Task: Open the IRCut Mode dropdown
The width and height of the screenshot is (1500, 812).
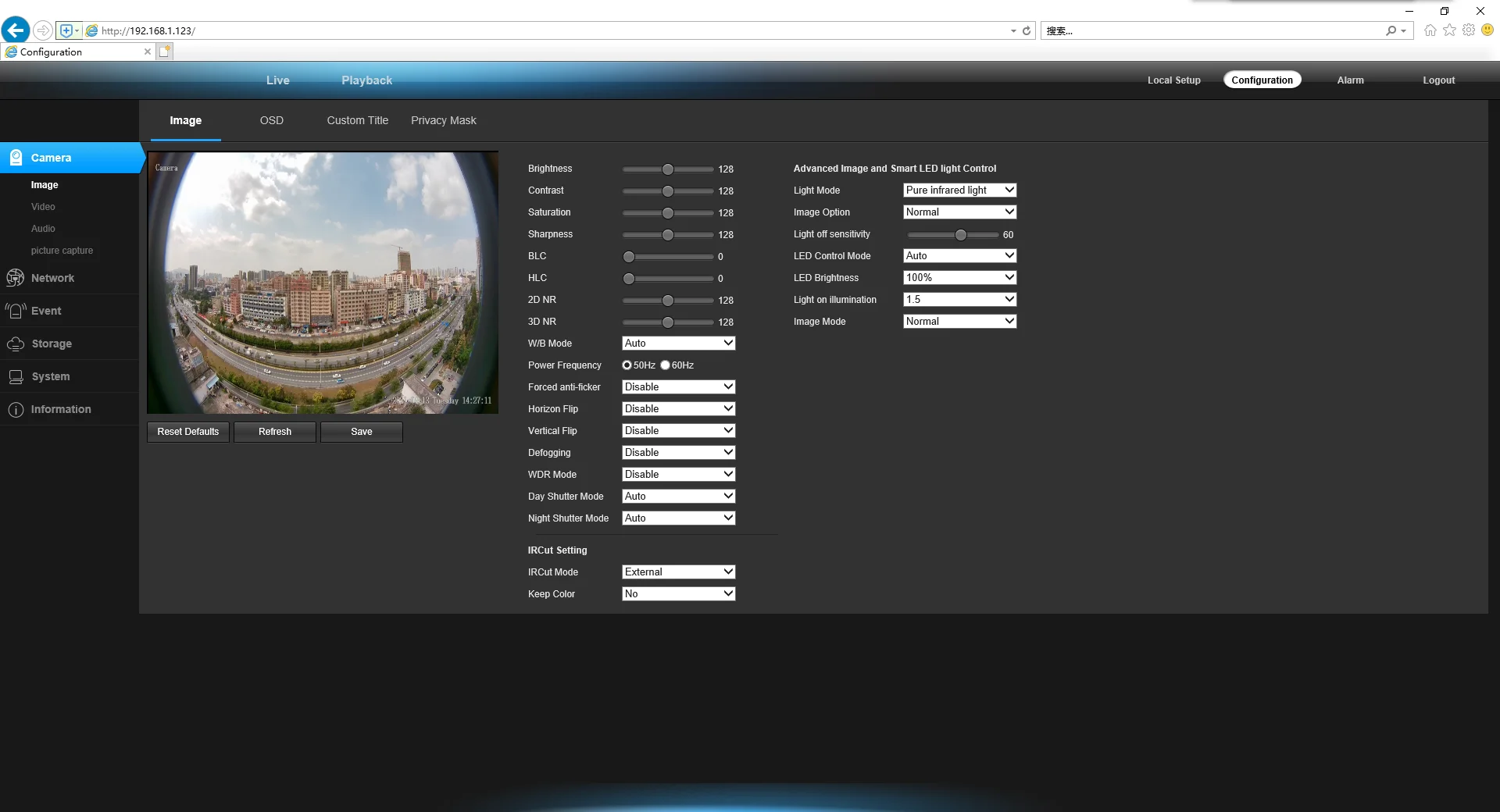Action: pos(678,572)
